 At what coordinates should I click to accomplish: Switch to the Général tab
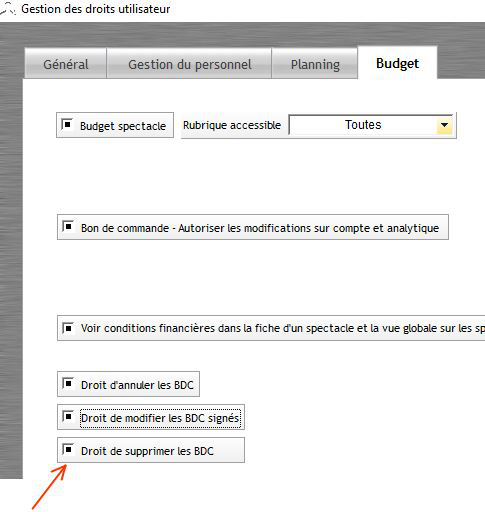point(66,64)
